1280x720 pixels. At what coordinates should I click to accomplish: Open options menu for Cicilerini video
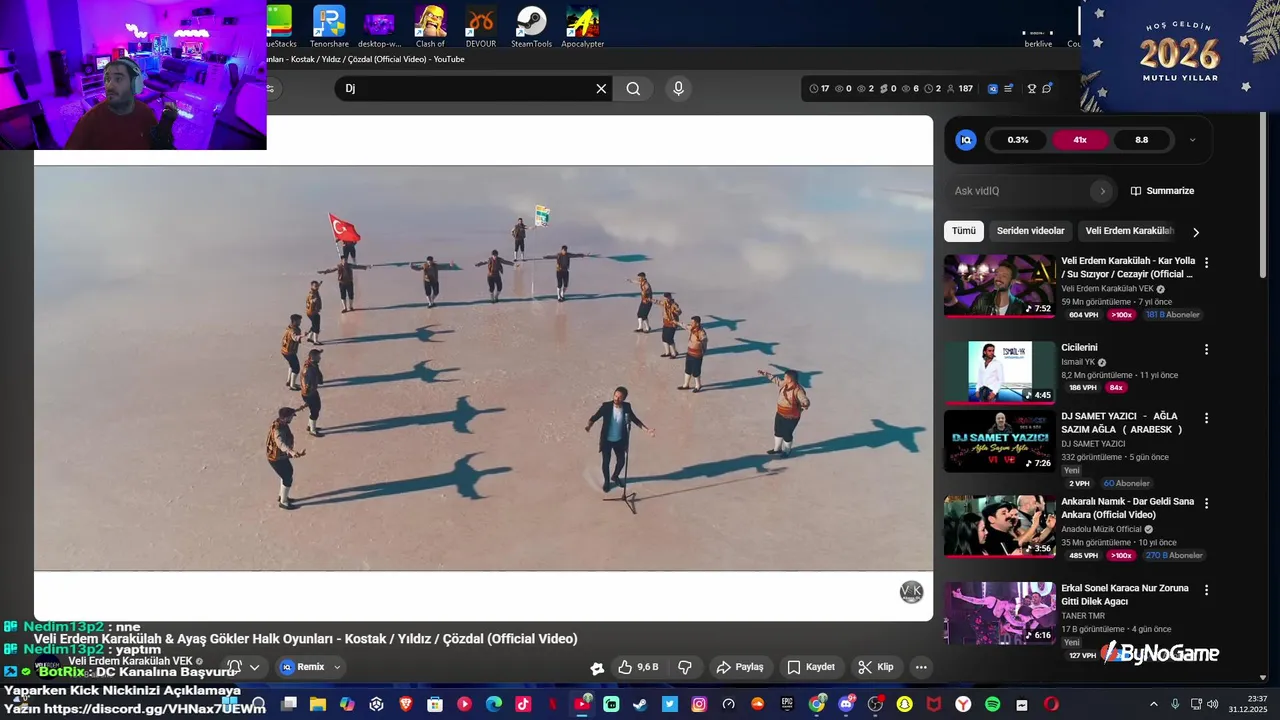coord(1206,350)
